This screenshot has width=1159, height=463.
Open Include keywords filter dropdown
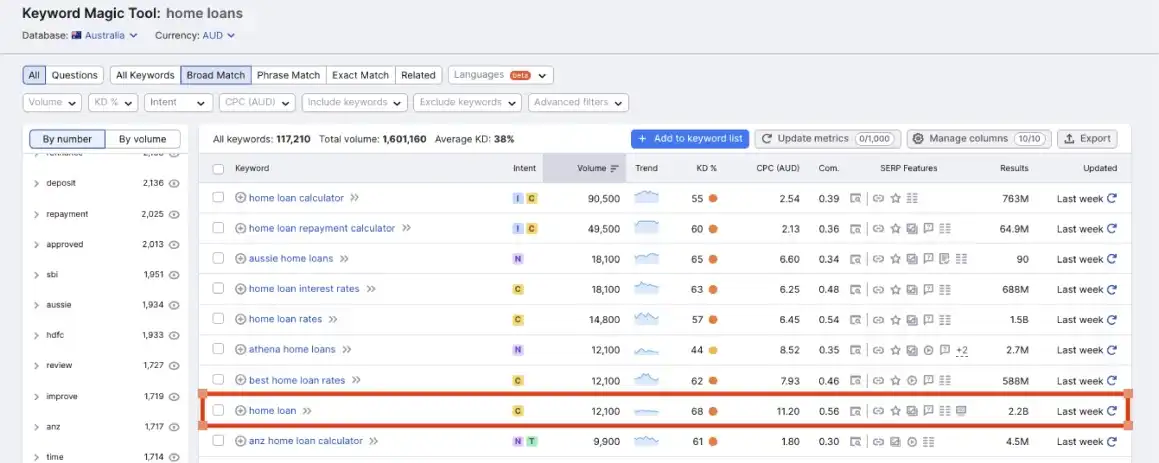(x=355, y=103)
